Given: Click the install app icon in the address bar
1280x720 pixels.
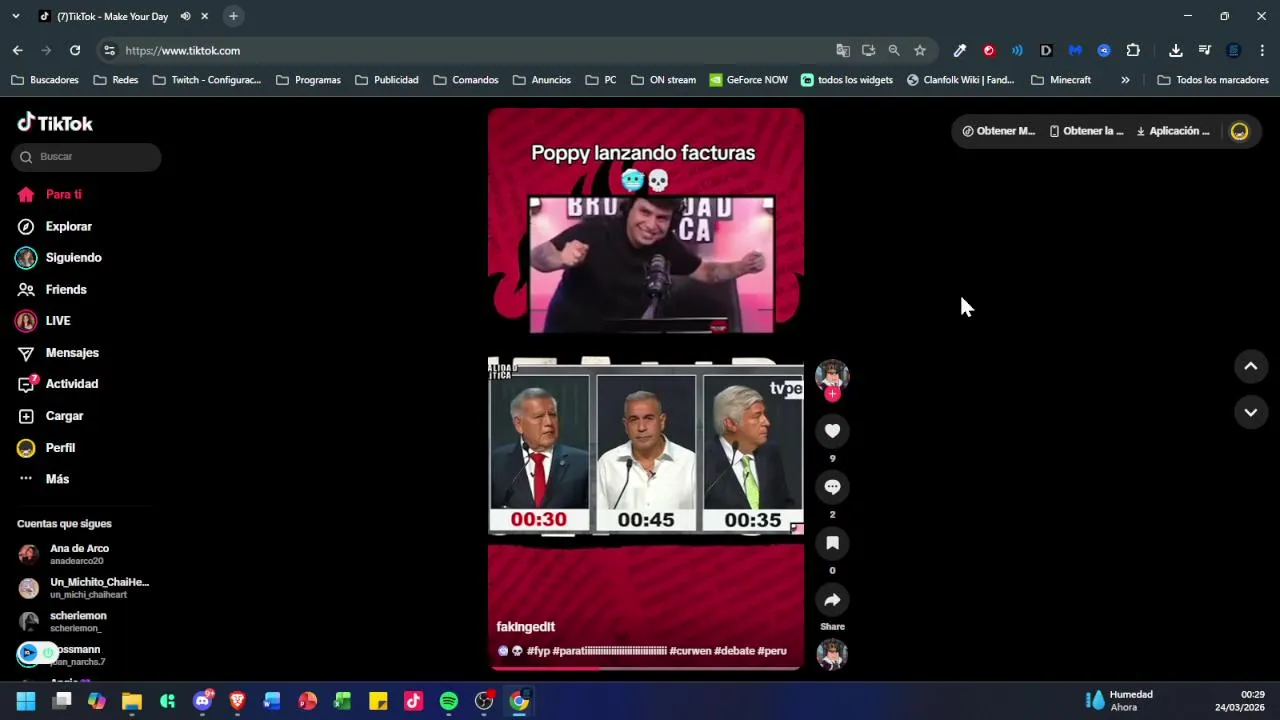Looking at the screenshot, I should coord(868,50).
